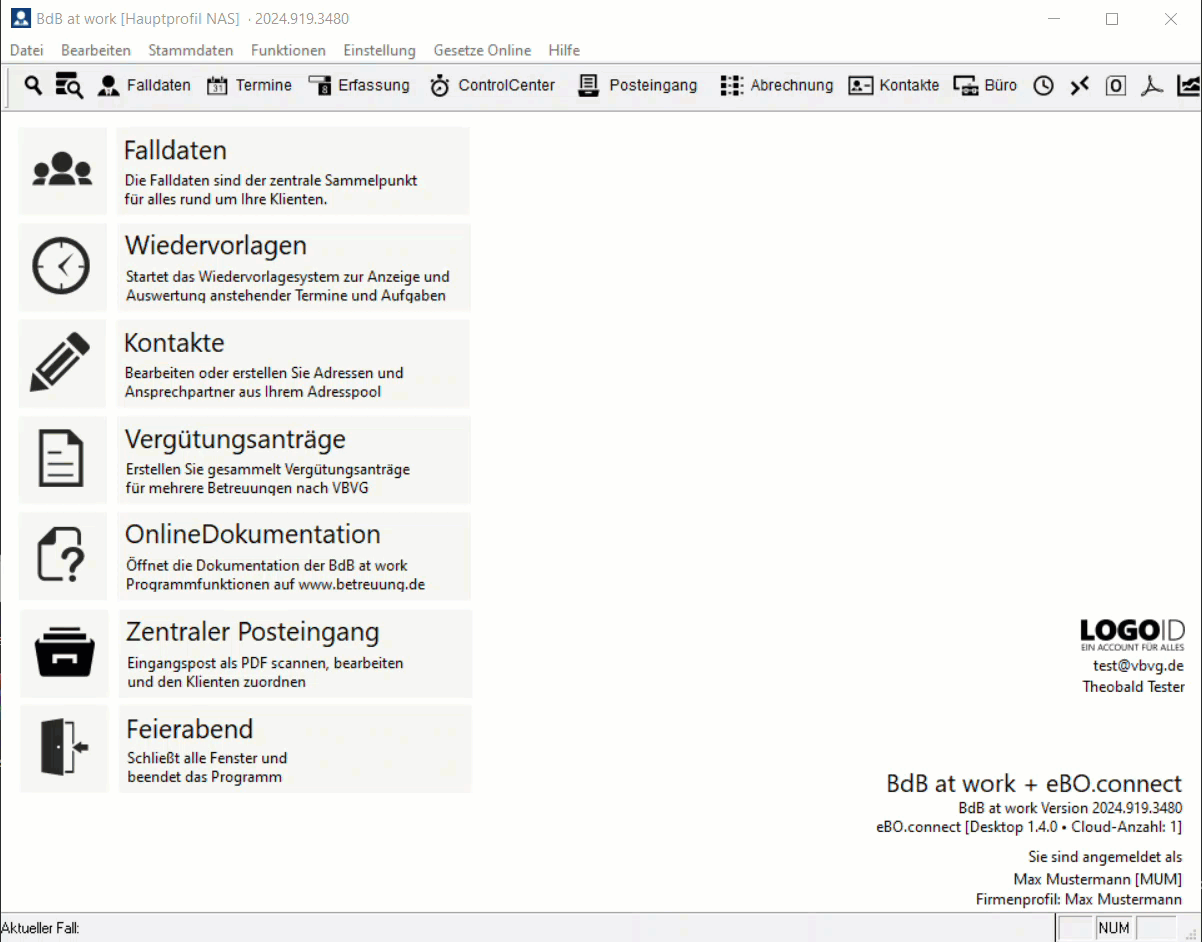Open Posteingang from the toolbar
Viewport: 1202px width, 942px height.
click(x=638, y=86)
